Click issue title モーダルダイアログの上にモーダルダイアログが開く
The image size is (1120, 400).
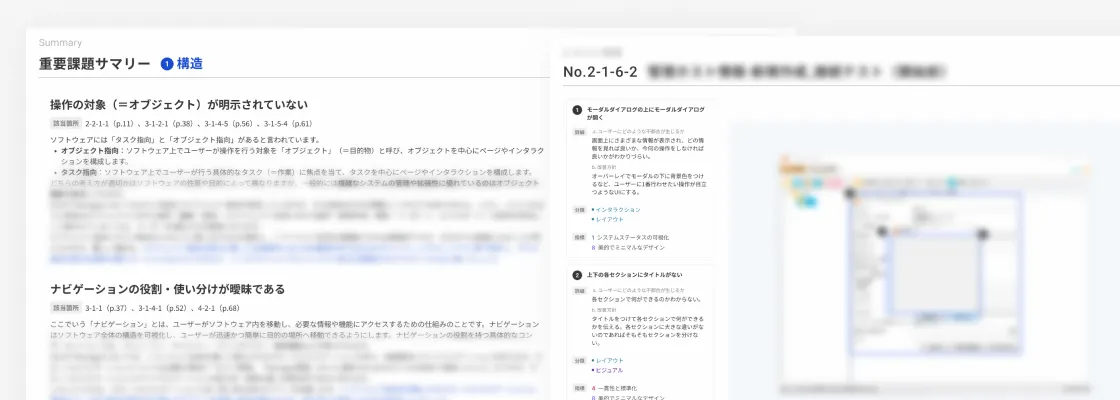pos(646,113)
